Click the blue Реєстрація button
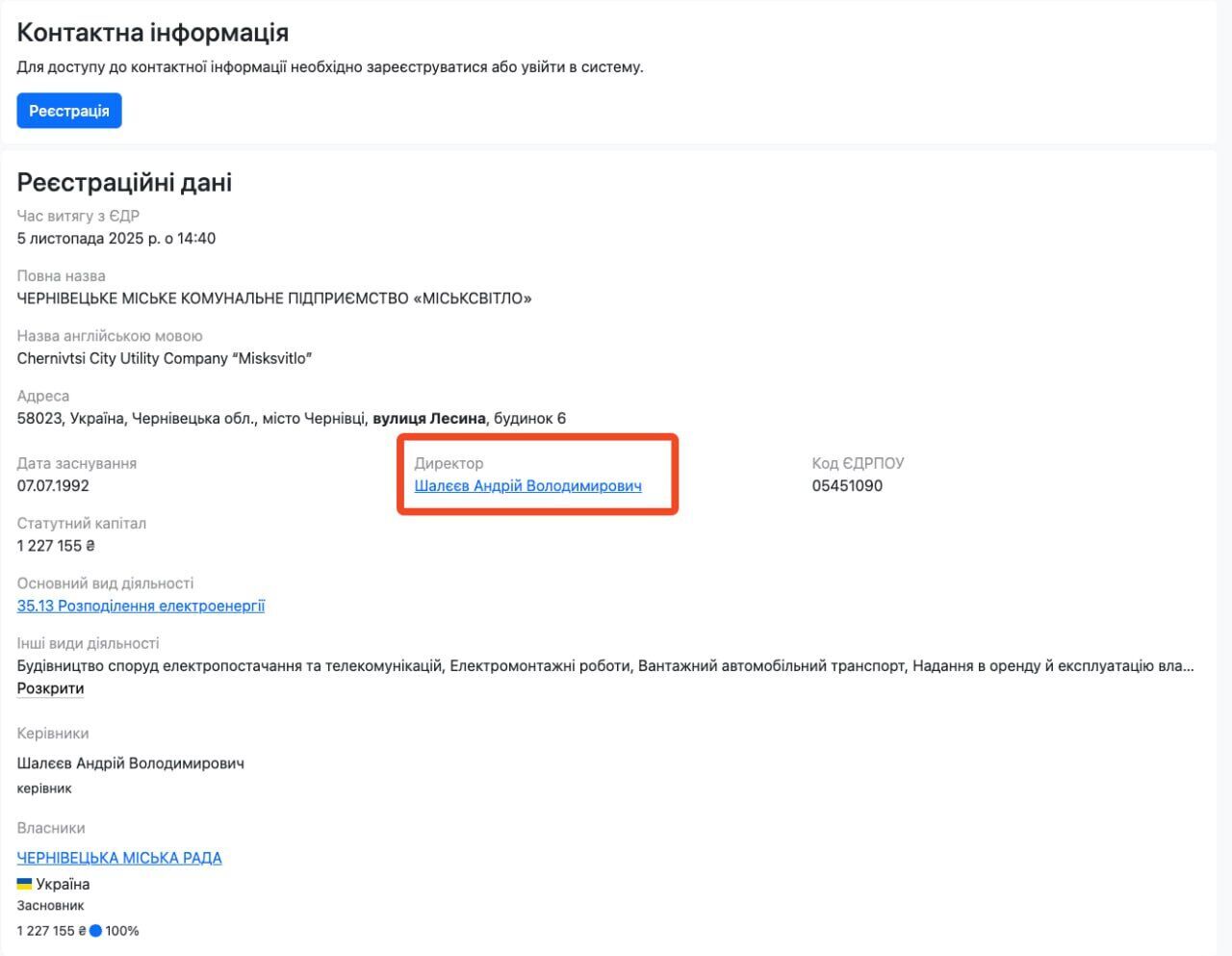The height and width of the screenshot is (956, 1232). coord(69,111)
